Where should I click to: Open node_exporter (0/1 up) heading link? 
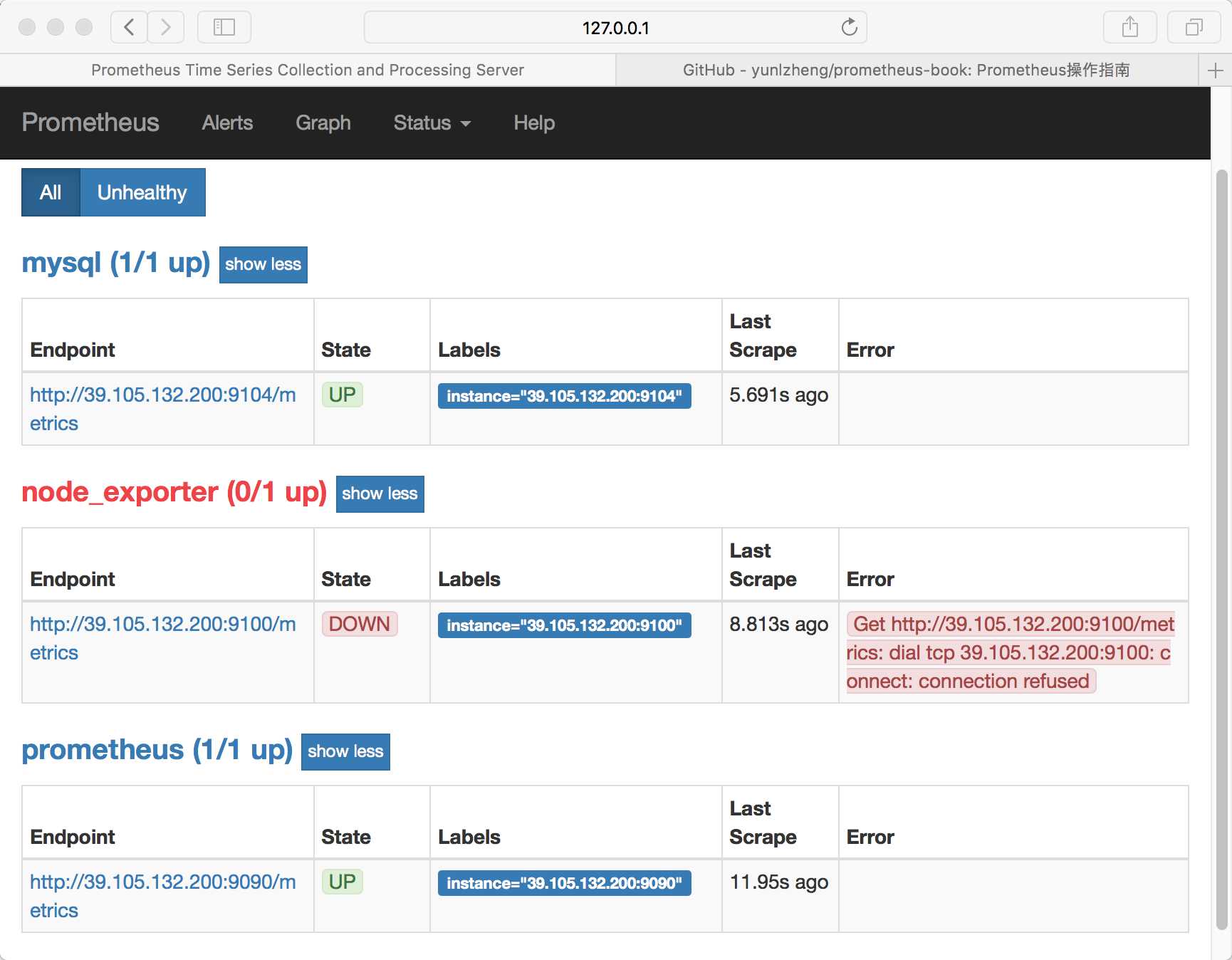pos(174,491)
